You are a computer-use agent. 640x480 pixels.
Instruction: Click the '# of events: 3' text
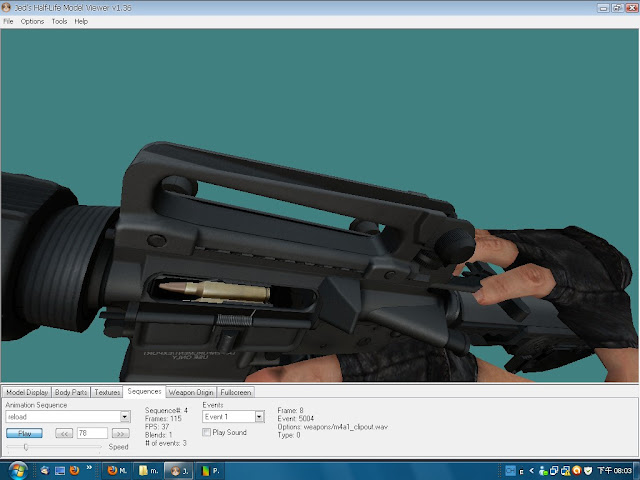165,443
